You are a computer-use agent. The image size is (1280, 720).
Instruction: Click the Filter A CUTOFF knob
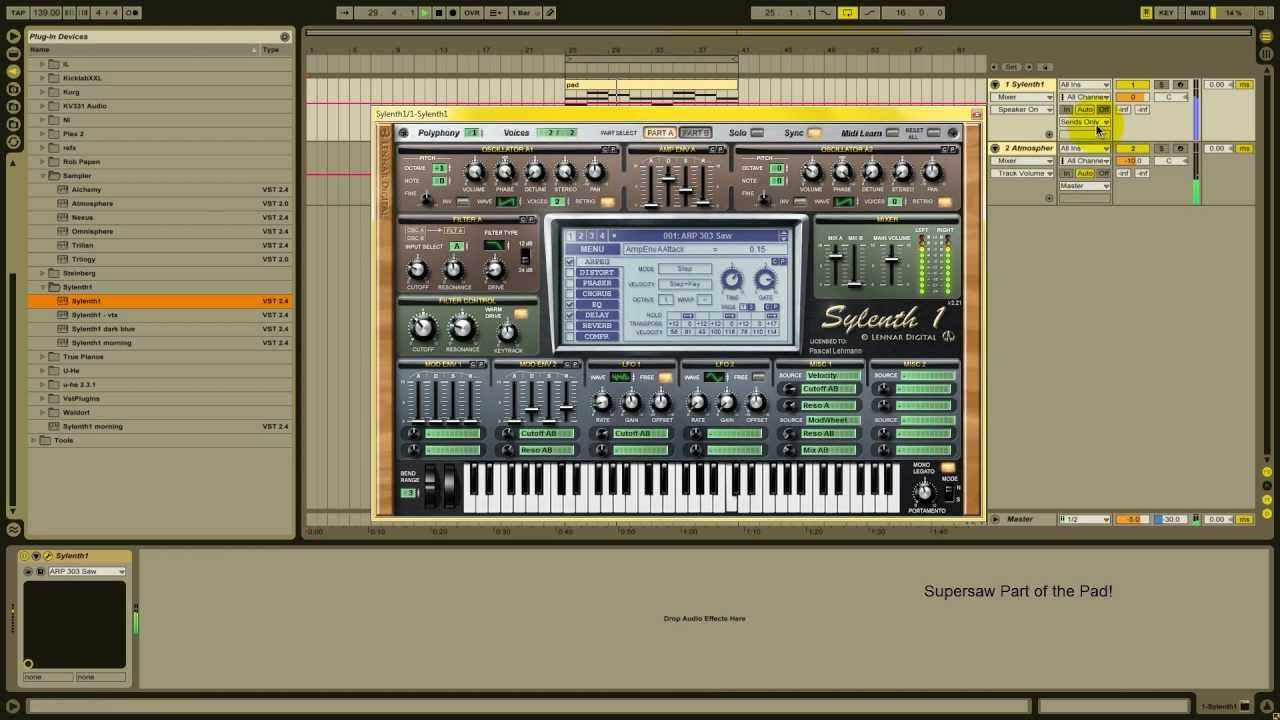point(417,270)
